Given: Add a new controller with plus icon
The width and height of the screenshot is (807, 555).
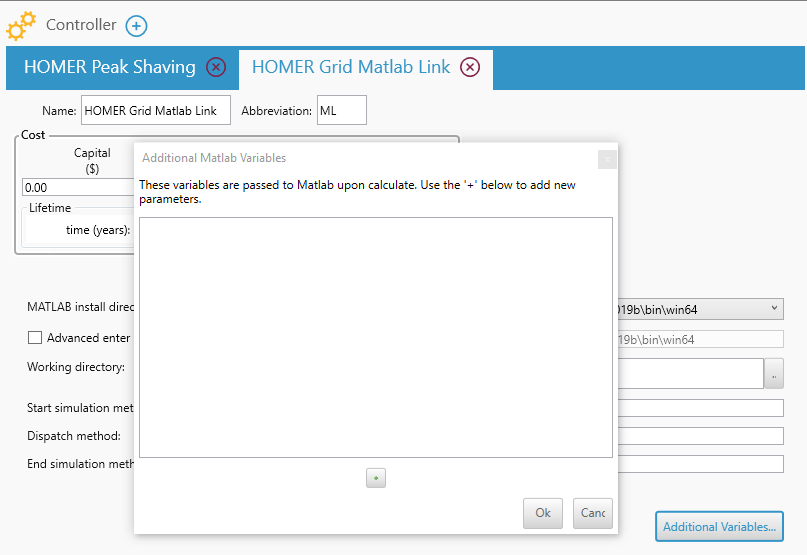Looking at the screenshot, I should (x=136, y=26).
